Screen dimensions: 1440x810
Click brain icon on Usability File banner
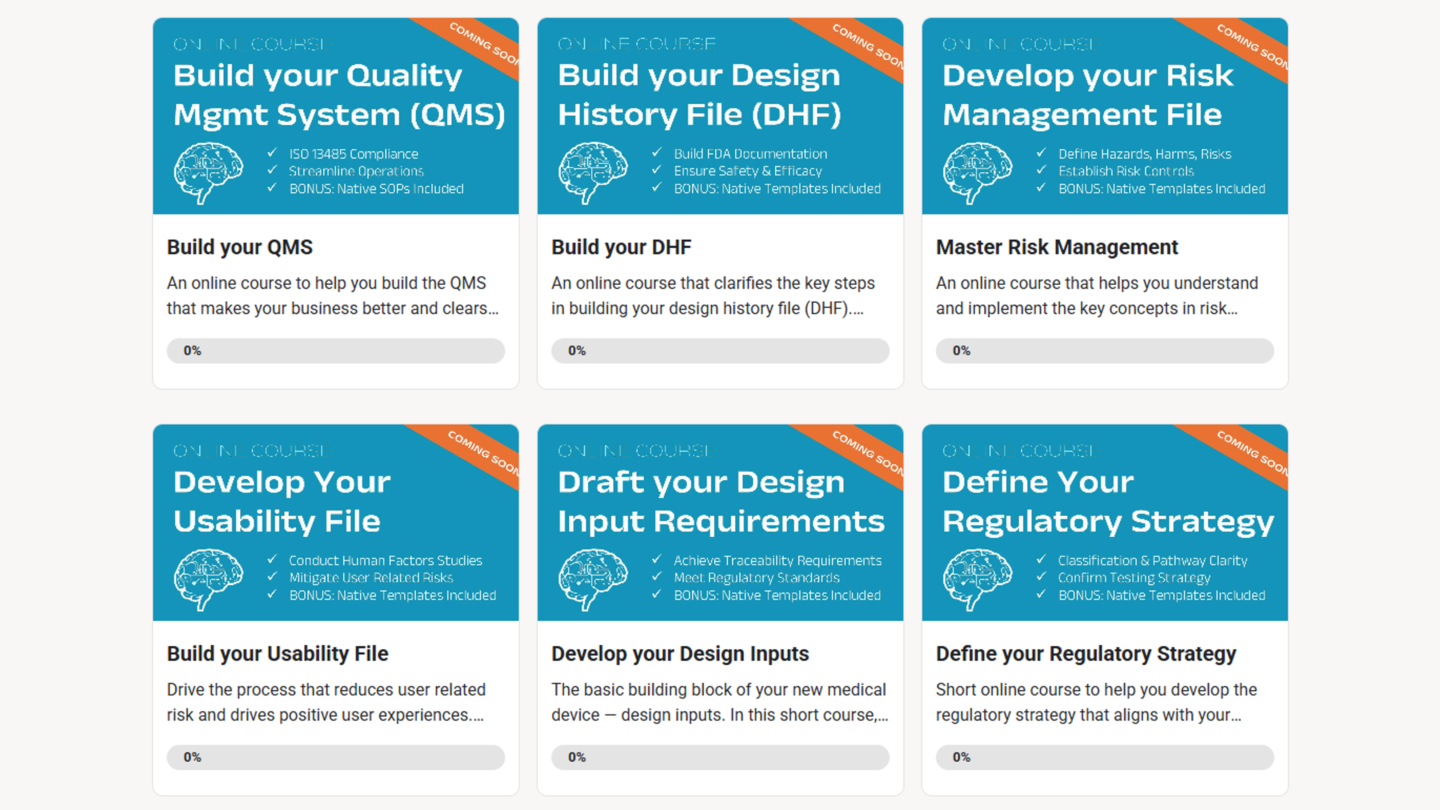pyautogui.click(x=208, y=579)
